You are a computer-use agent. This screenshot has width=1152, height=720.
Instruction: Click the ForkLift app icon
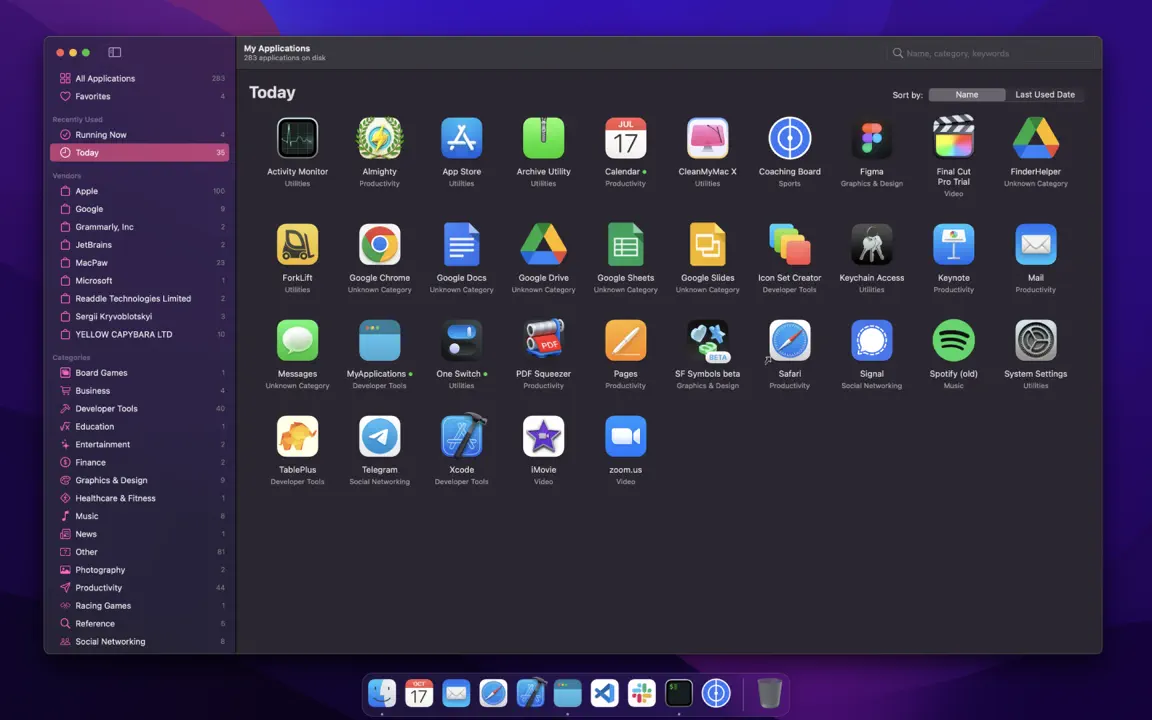pos(298,245)
